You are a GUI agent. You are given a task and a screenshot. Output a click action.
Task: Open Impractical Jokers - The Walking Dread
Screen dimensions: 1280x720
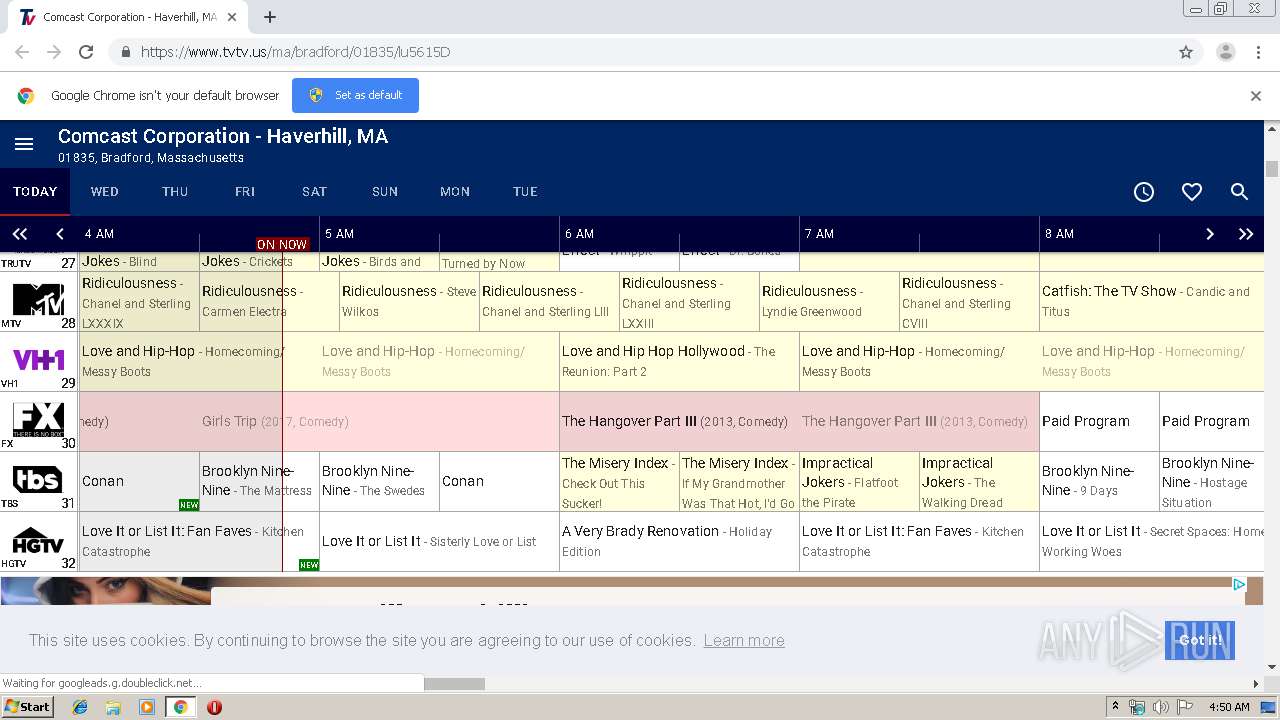coord(980,482)
